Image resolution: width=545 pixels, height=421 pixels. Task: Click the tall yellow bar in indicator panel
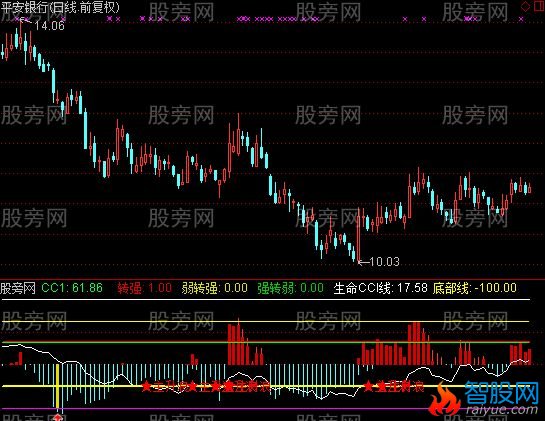[x=58, y=386]
